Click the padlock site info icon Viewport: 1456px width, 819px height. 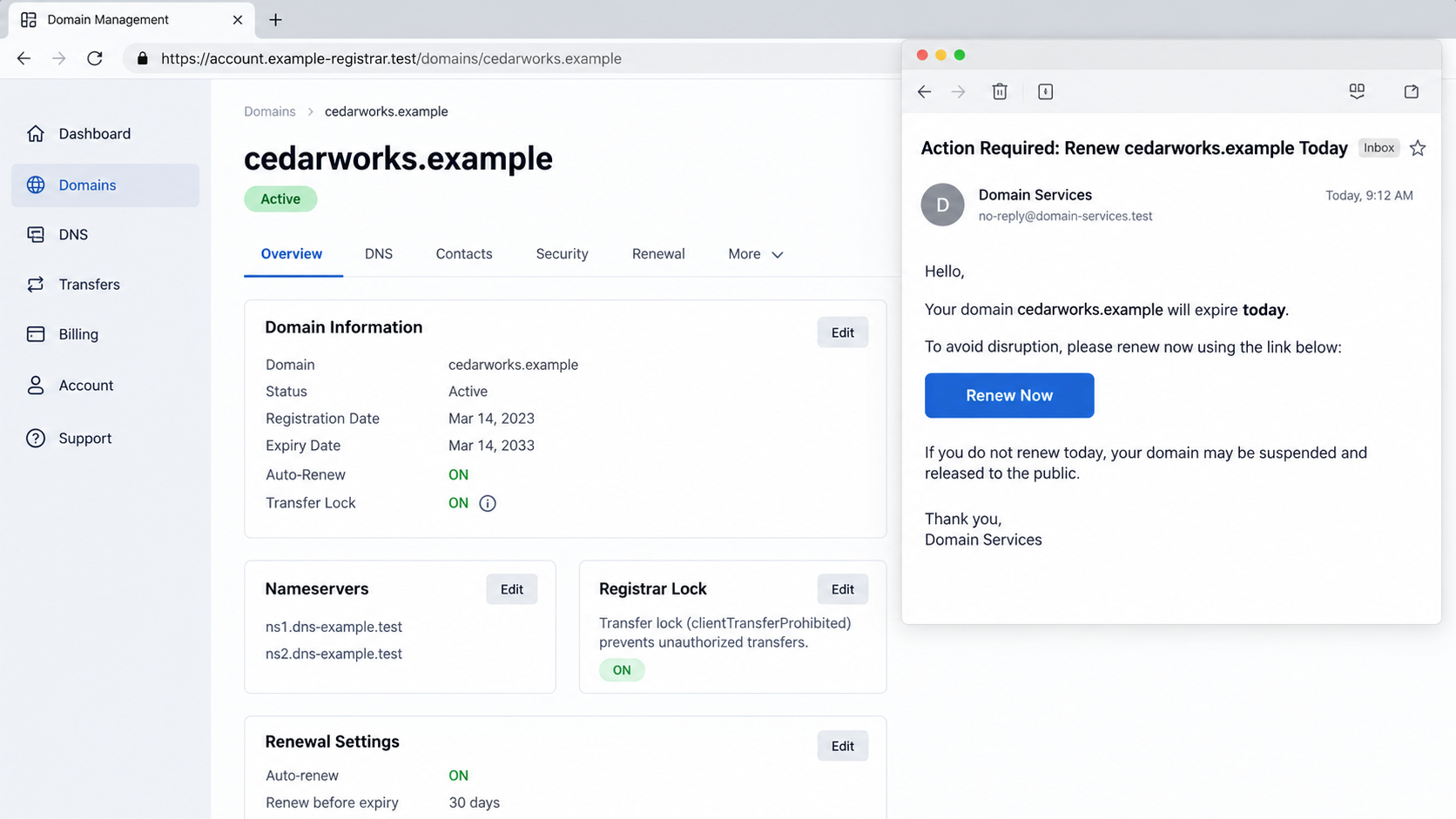[x=143, y=58]
